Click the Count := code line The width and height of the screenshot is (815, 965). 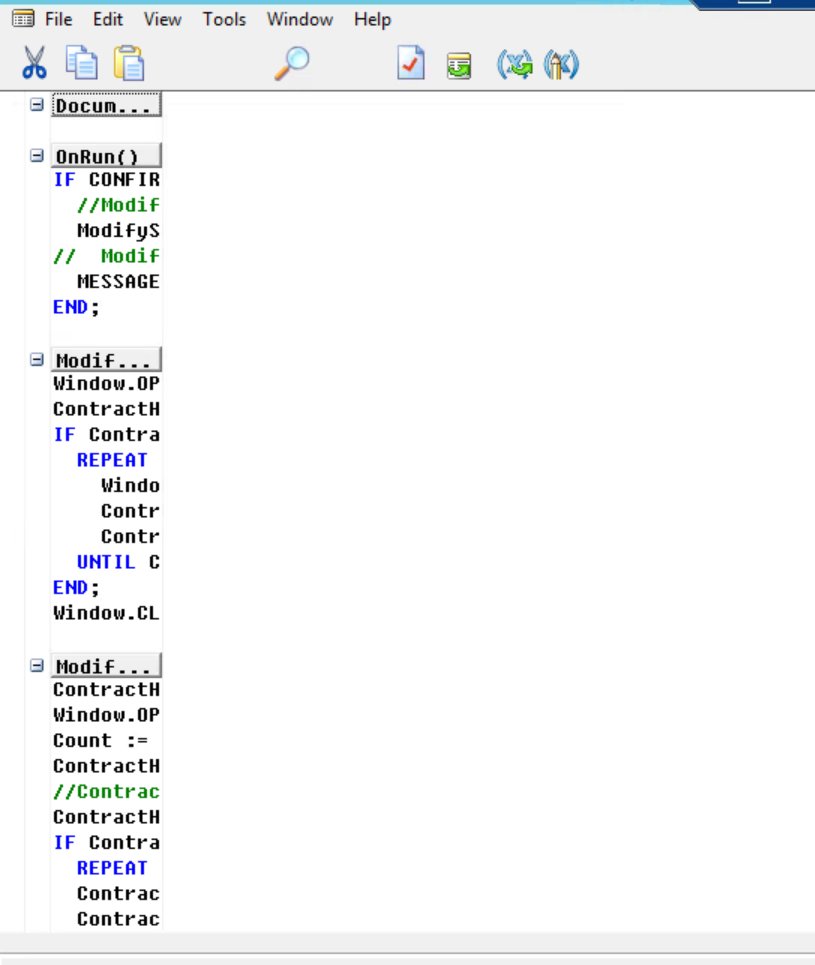101,740
